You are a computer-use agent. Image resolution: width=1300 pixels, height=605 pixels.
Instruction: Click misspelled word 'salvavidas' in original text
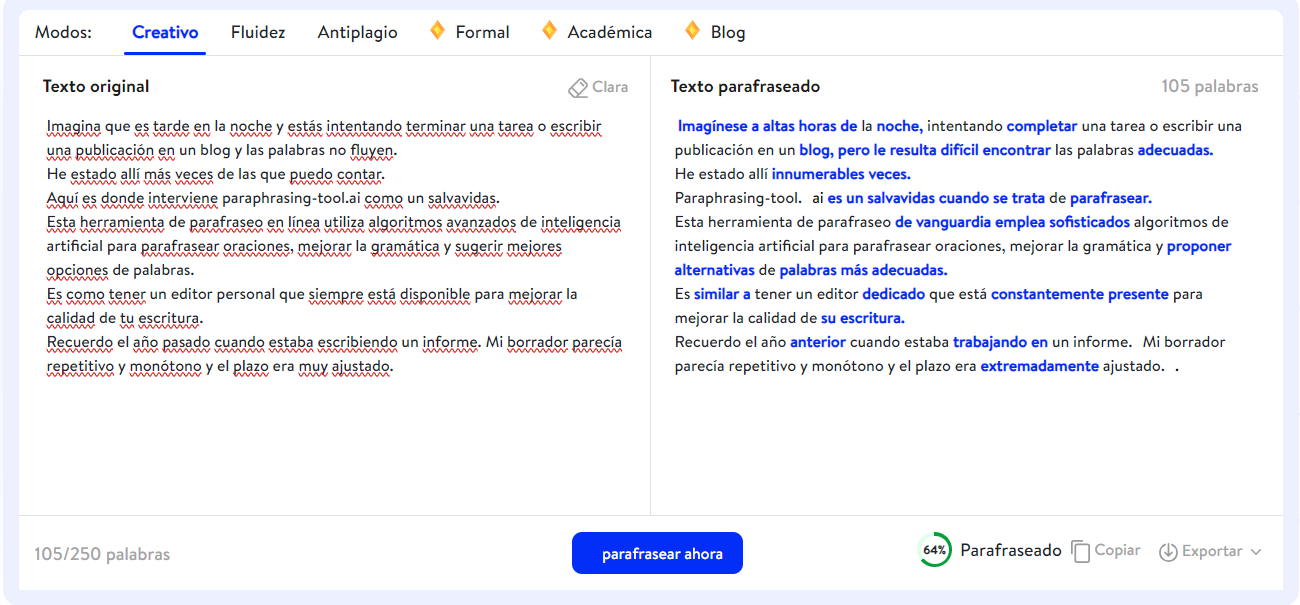tap(464, 198)
